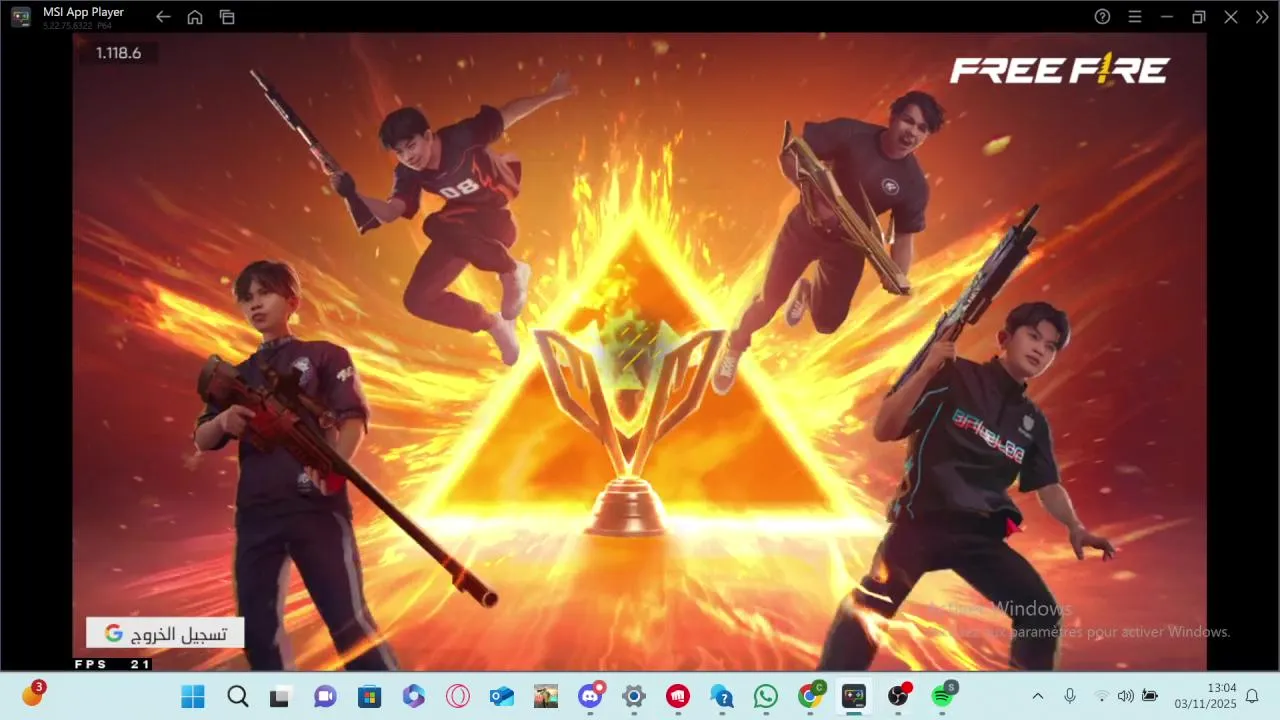Click the Google sign-out button

[165, 633]
